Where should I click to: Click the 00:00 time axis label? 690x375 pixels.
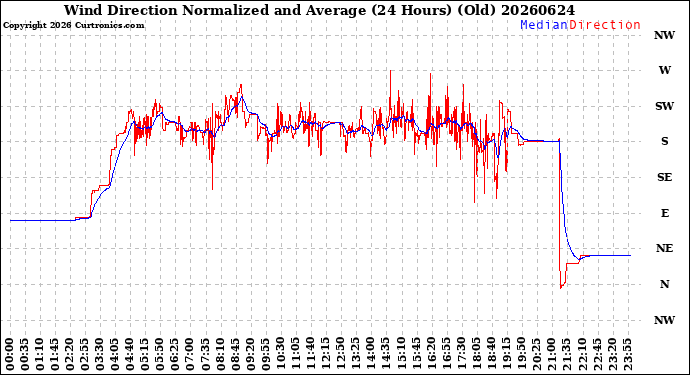(x=10, y=355)
